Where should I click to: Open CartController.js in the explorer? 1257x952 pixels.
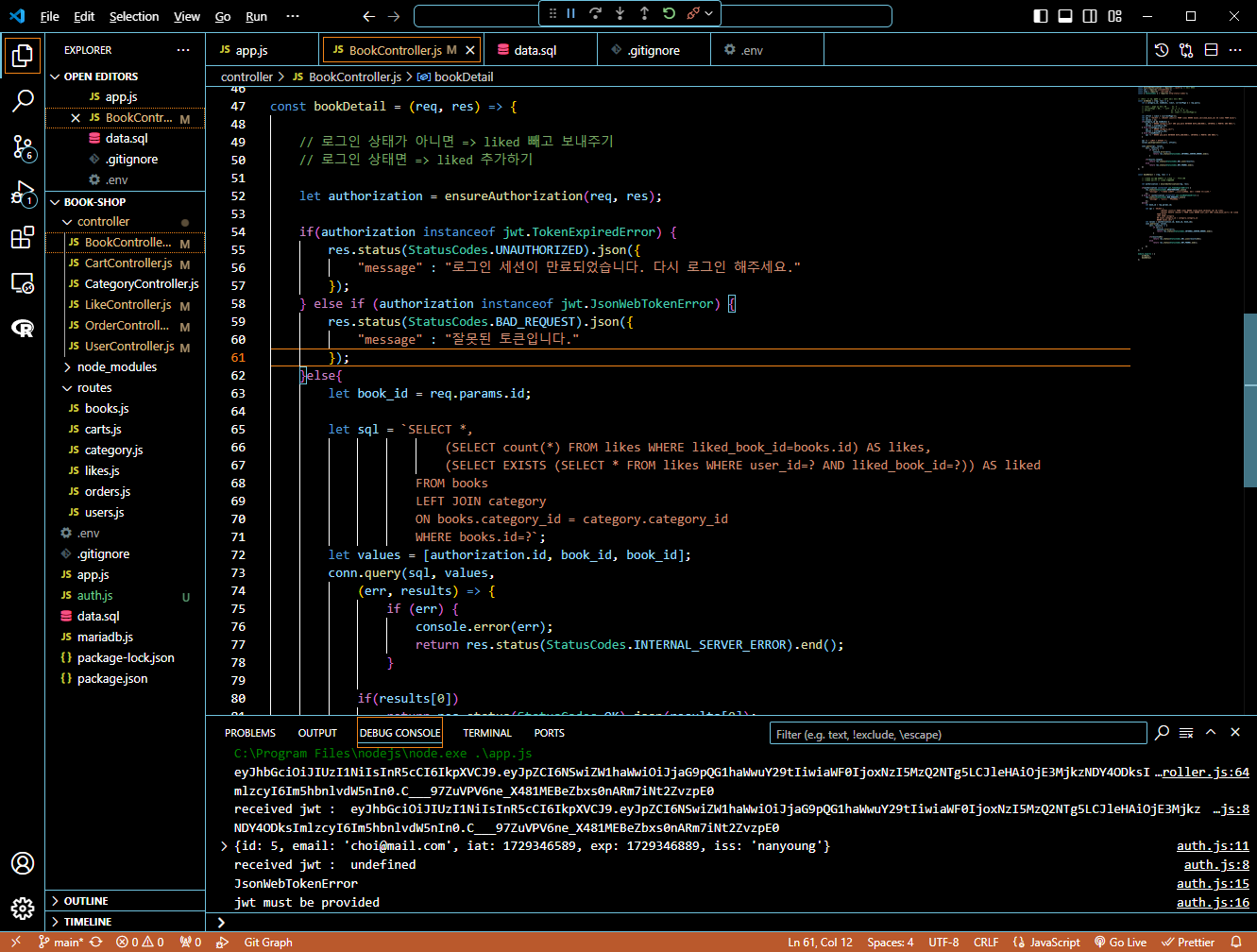[126, 263]
